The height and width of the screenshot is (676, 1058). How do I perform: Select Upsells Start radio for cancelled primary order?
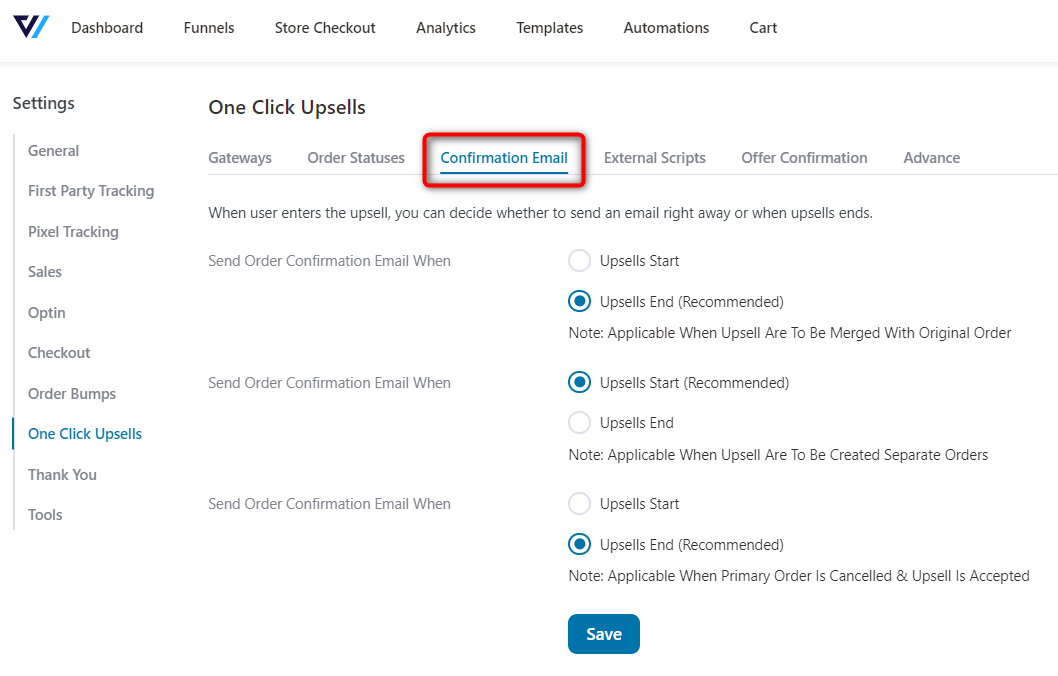tap(580, 503)
